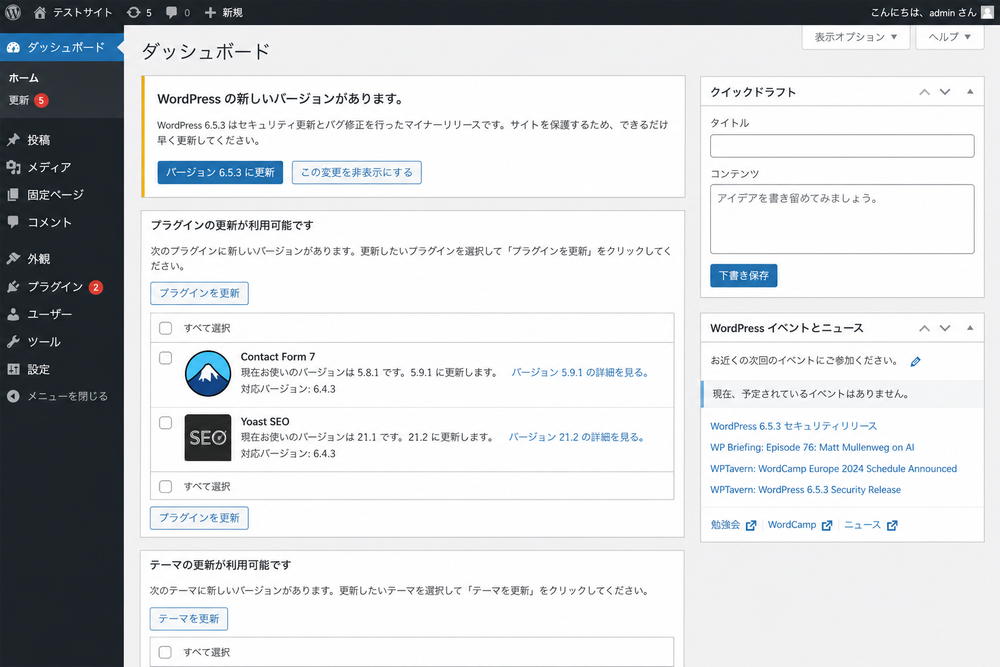Image resolution: width=1000 pixels, height=667 pixels.
Task: Click the Contact Form 7 mountain logo
Action: click(x=208, y=373)
